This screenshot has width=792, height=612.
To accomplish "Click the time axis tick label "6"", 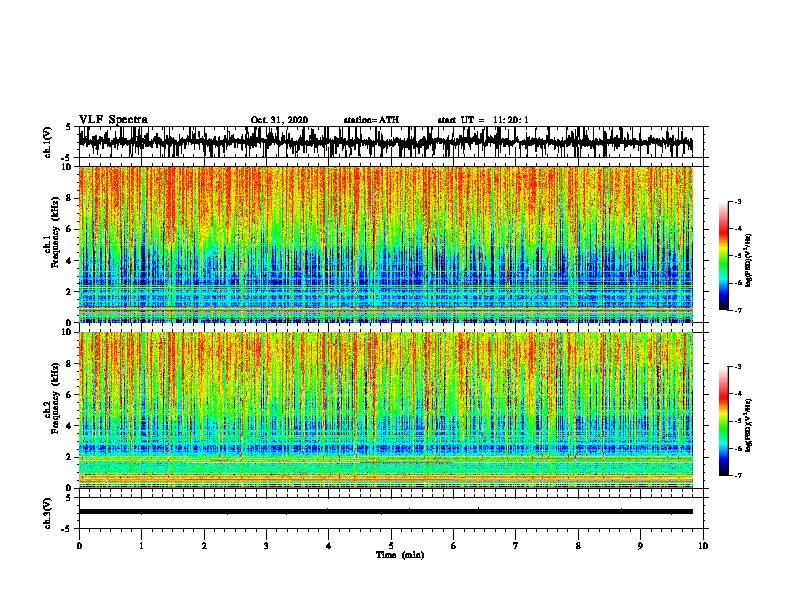I will [x=454, y=546].
